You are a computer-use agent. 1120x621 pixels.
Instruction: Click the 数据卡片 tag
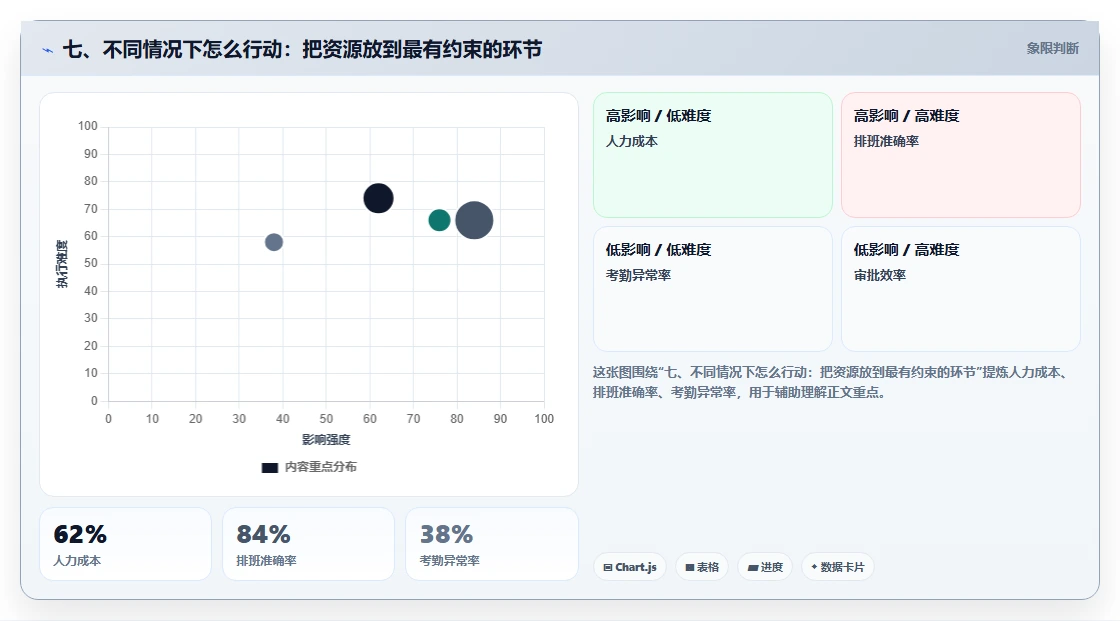pos(837,567)
